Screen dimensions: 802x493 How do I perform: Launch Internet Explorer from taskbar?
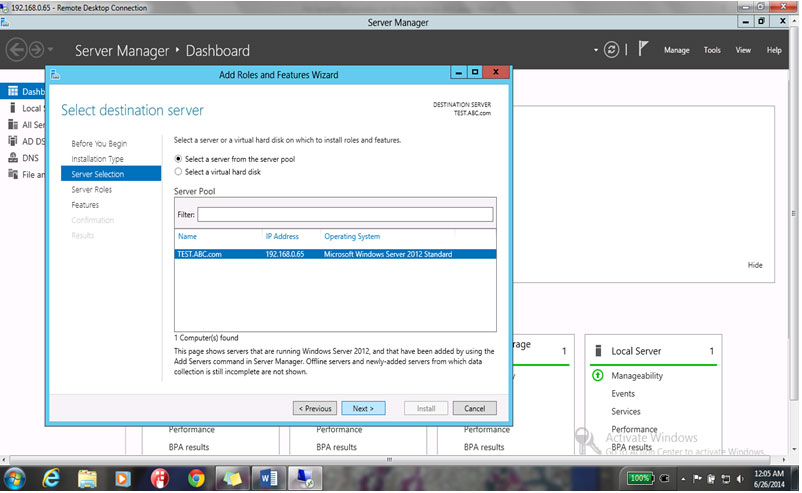point(51,479)
